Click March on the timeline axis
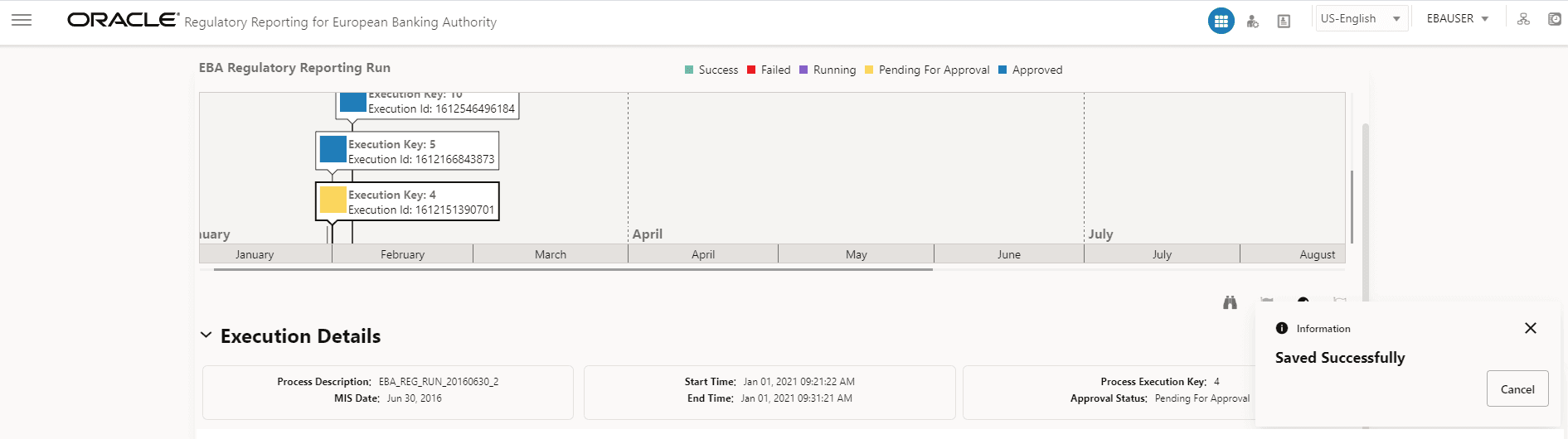The width and height of the screenshot is (1568, 439). click(x=551, y=254)
